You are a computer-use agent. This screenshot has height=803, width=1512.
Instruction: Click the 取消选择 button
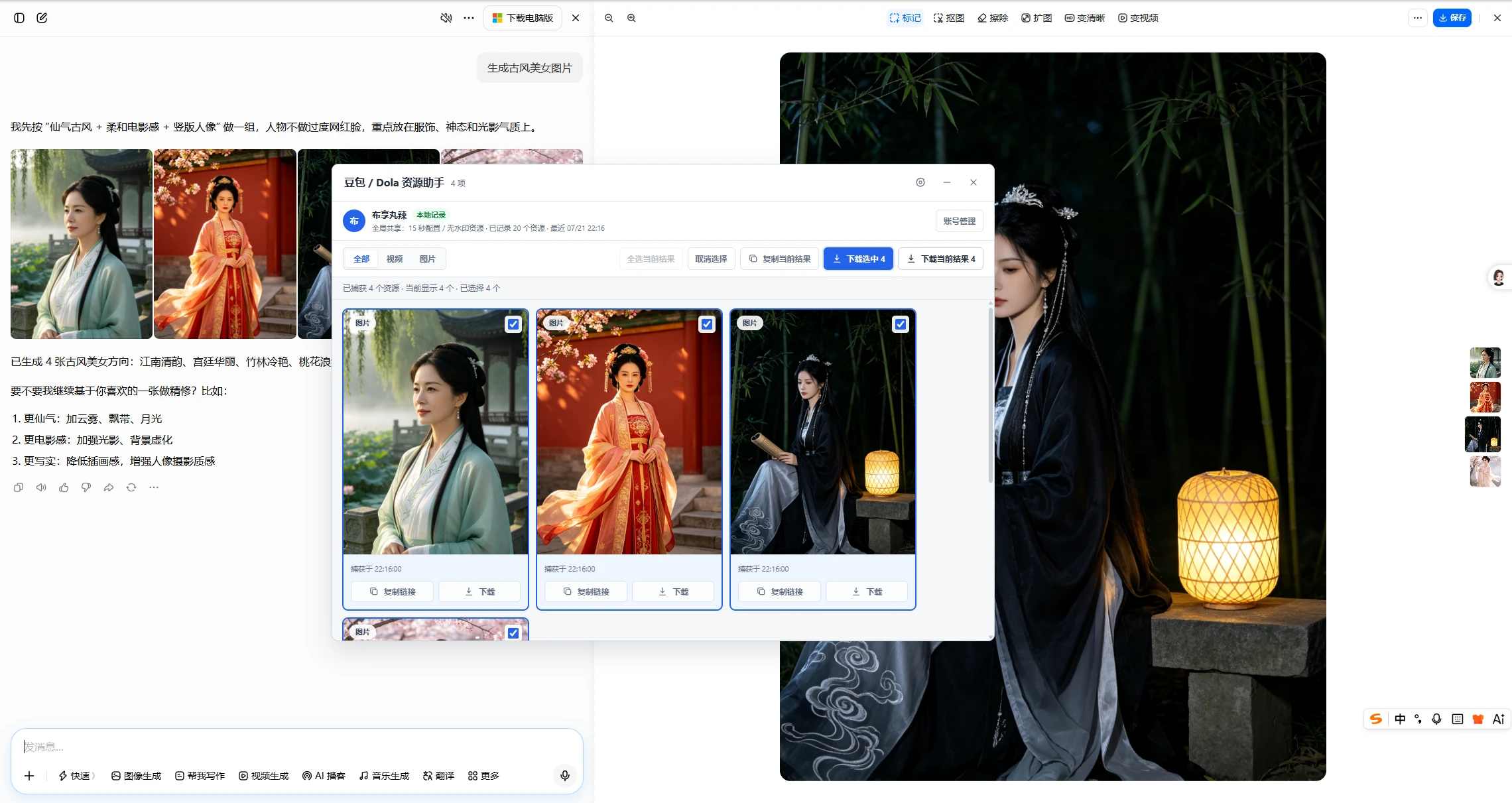pos(711,259)
